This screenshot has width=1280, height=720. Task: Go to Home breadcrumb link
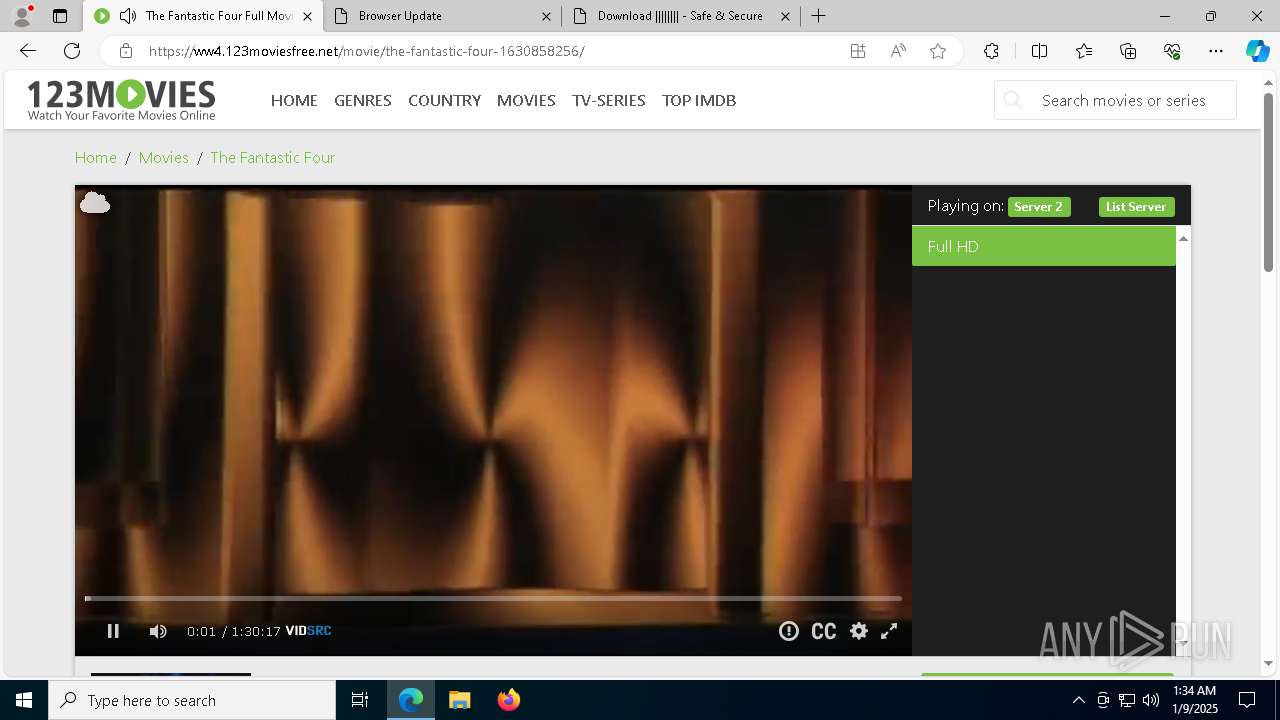(x=96, y=157)
